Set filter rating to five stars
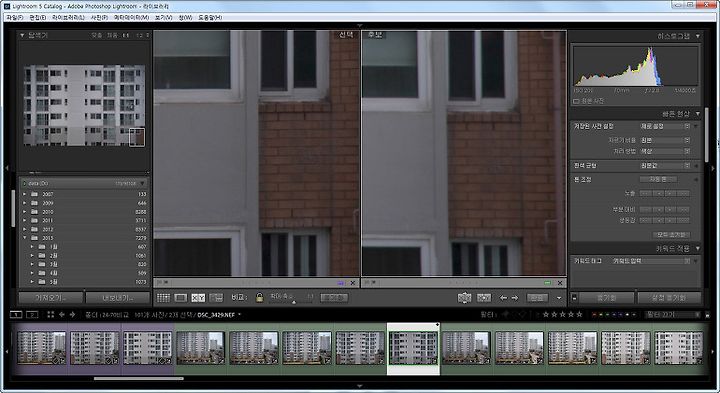Image resolution: width=720 pixels, height=393 pixels. tap(579, 314)
